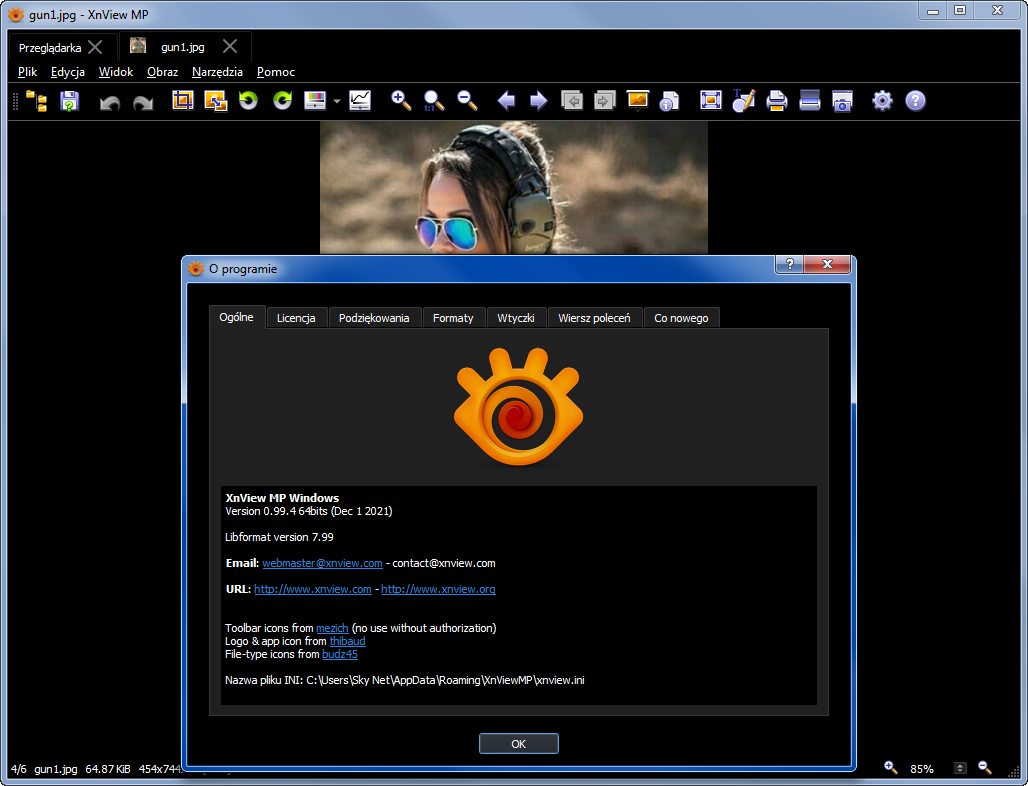Switch to the Wtyczki tab
Viewport: 1028px width, 786px height.
click(516, 318)
